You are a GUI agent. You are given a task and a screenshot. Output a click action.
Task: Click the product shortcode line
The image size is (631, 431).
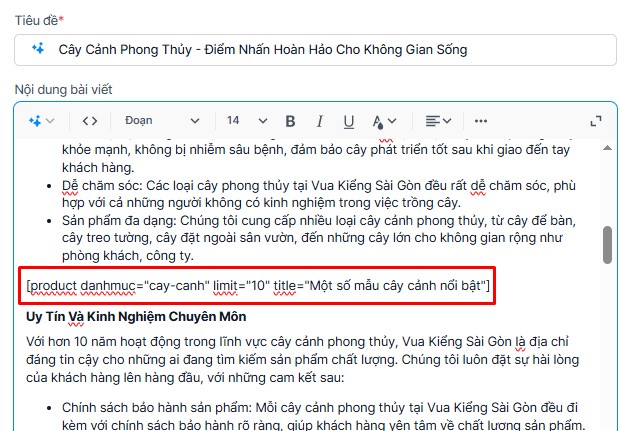pyautogui.click(x=258, y=286)
